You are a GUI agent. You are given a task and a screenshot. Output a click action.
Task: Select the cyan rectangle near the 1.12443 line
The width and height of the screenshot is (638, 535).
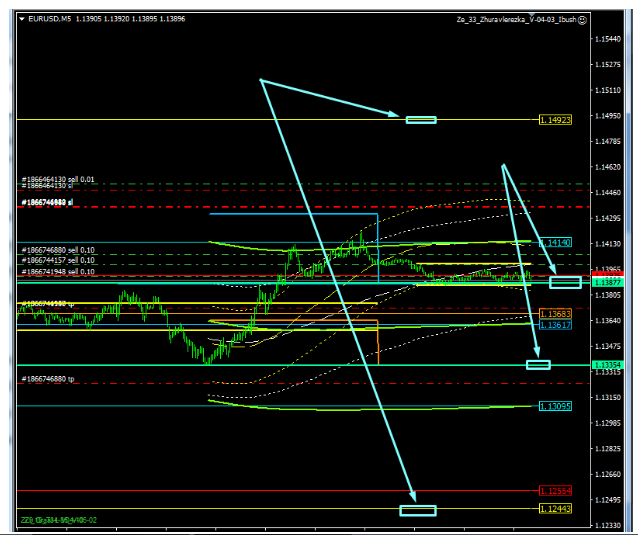pyautogui.click(x=418, y=510)
